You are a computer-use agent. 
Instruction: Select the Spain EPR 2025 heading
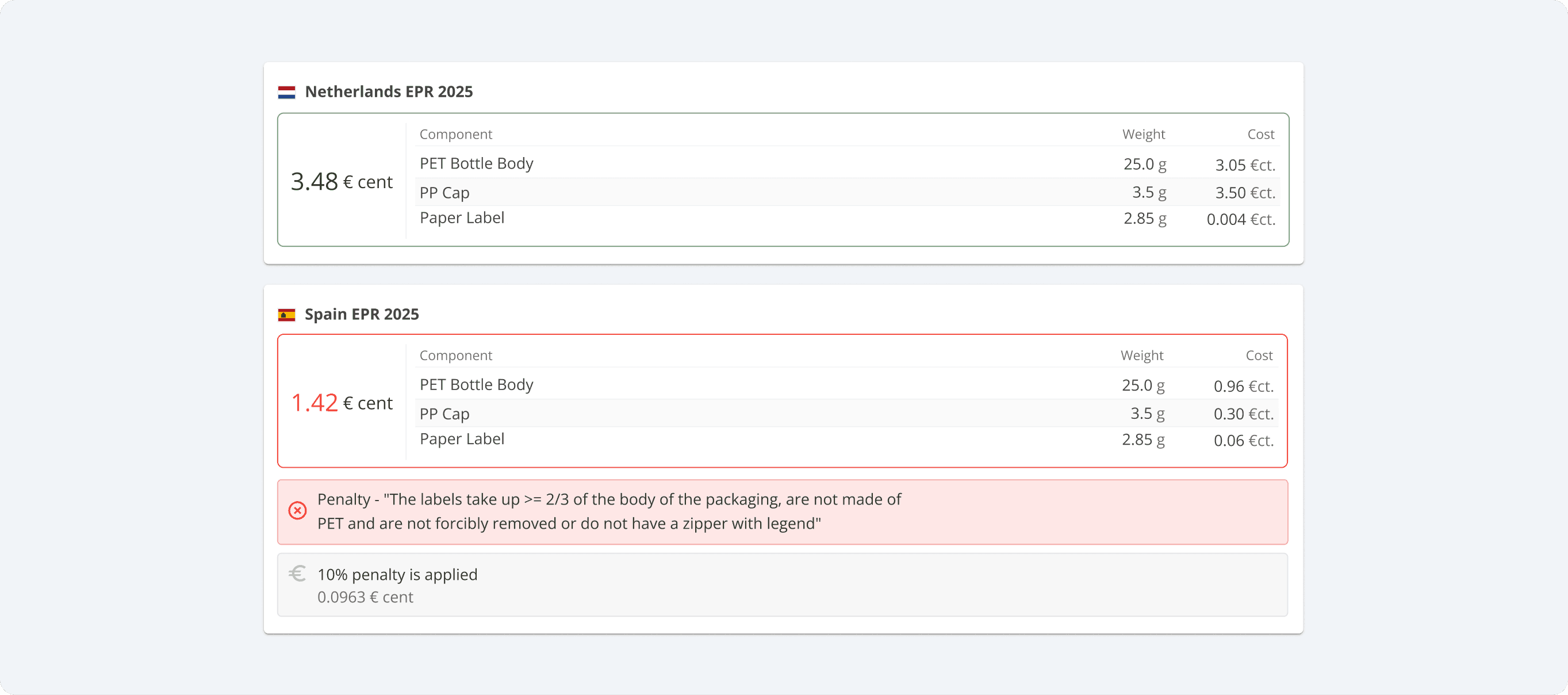(362, 314)
